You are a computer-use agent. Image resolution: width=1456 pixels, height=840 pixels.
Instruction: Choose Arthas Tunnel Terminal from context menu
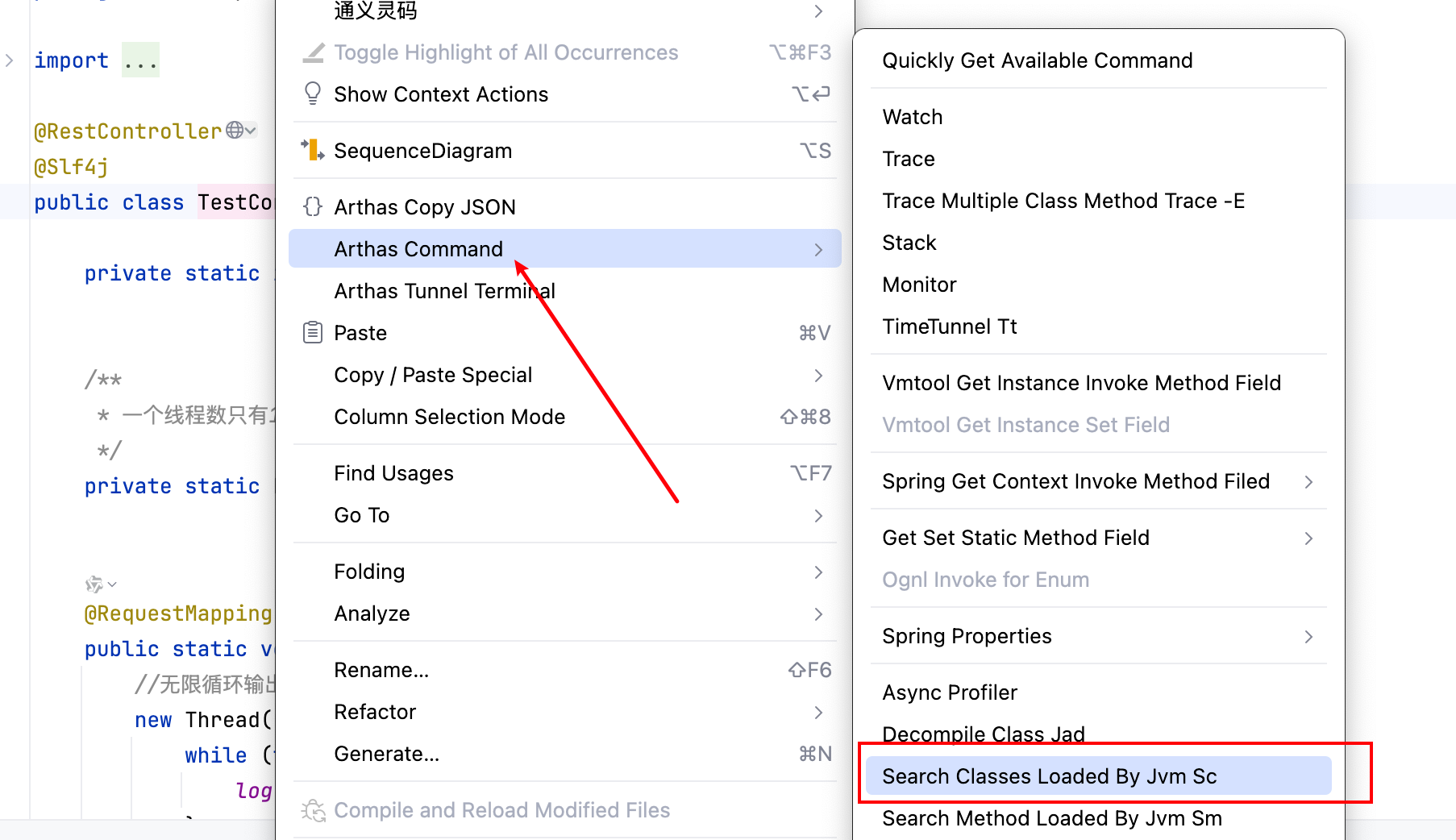pyautogui.click(x=444, y=291)
